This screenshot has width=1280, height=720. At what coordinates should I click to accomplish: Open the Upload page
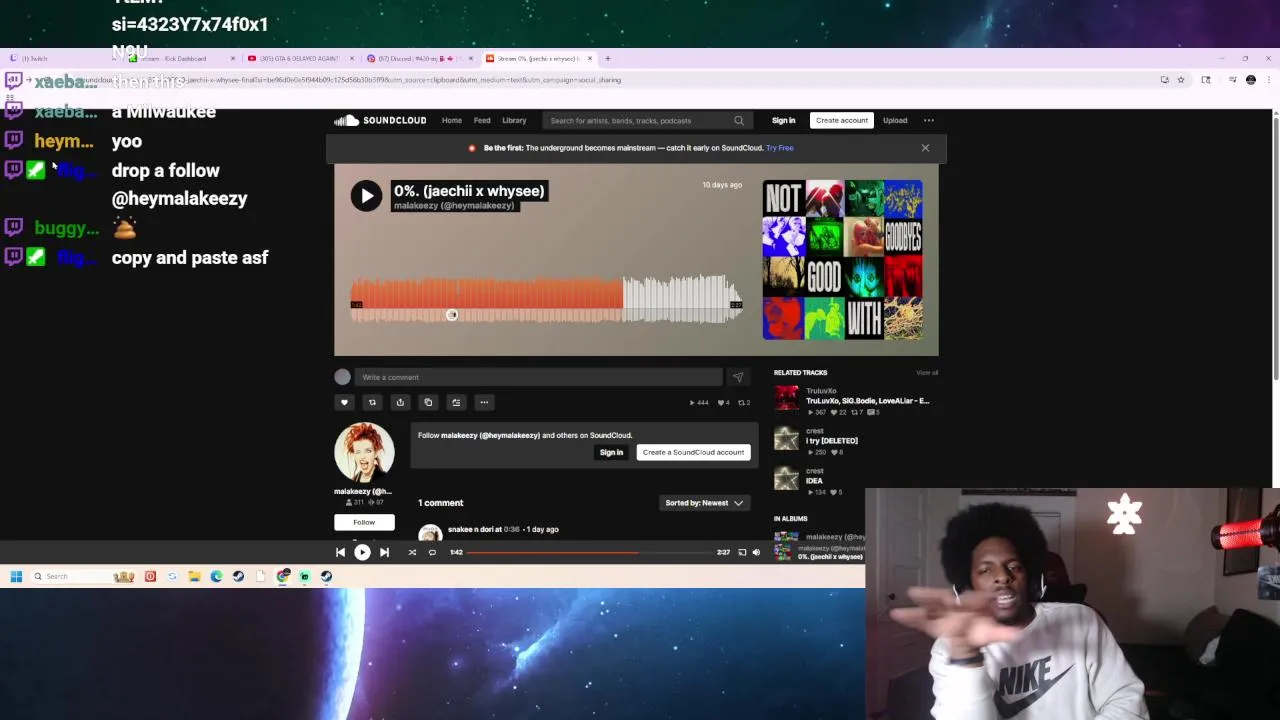pos(895,120)
